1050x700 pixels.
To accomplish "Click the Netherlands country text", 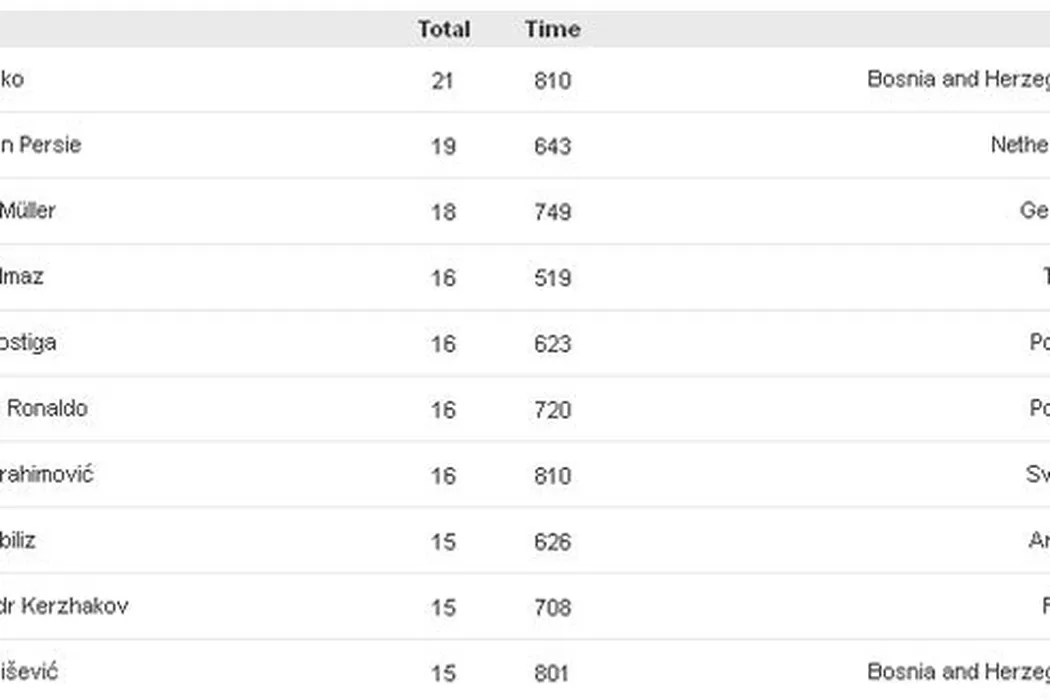I will click(1019, 145).
